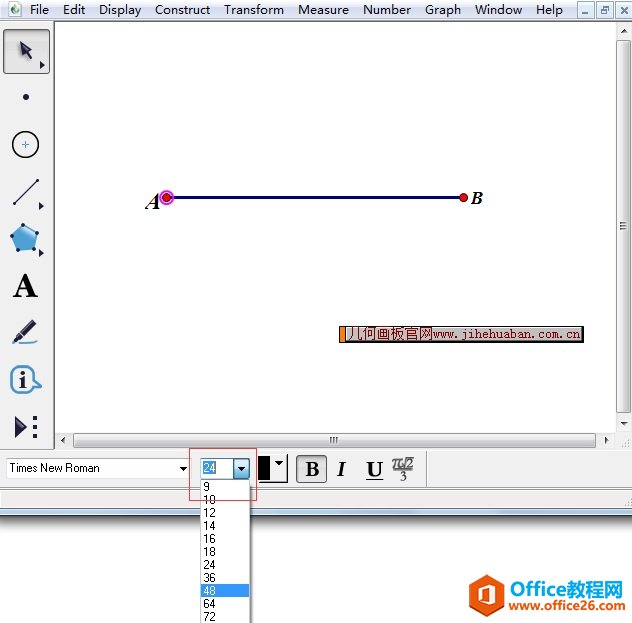Open the font size dropdown arrow

tap(241, 469)
